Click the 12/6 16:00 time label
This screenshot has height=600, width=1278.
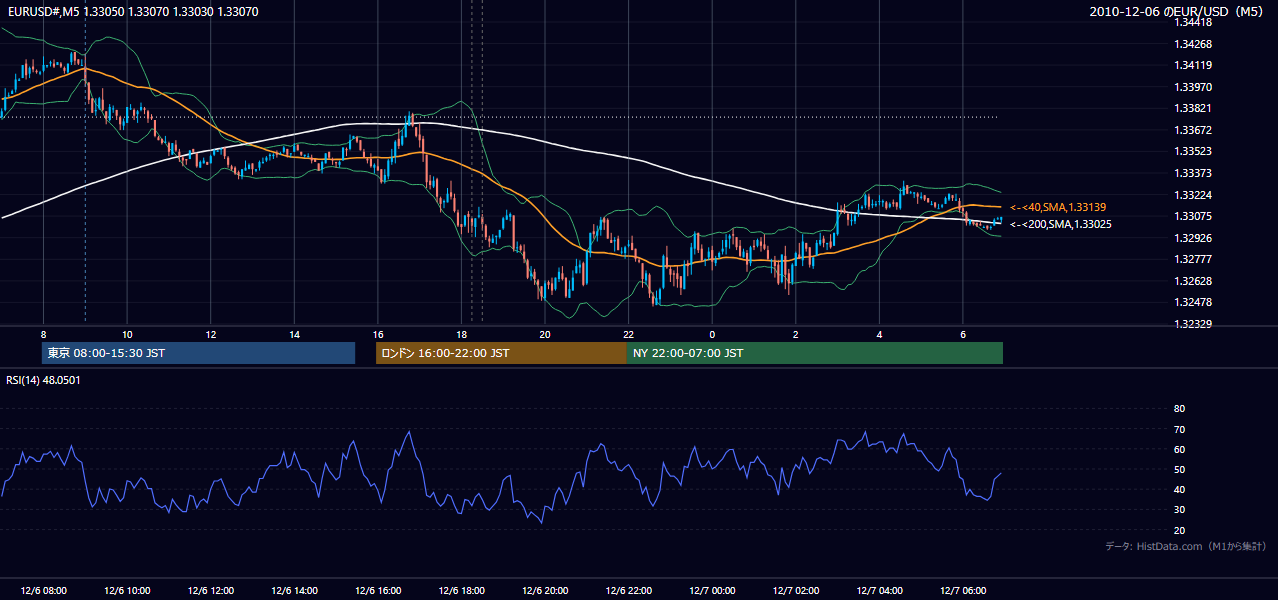pos(378,590)
